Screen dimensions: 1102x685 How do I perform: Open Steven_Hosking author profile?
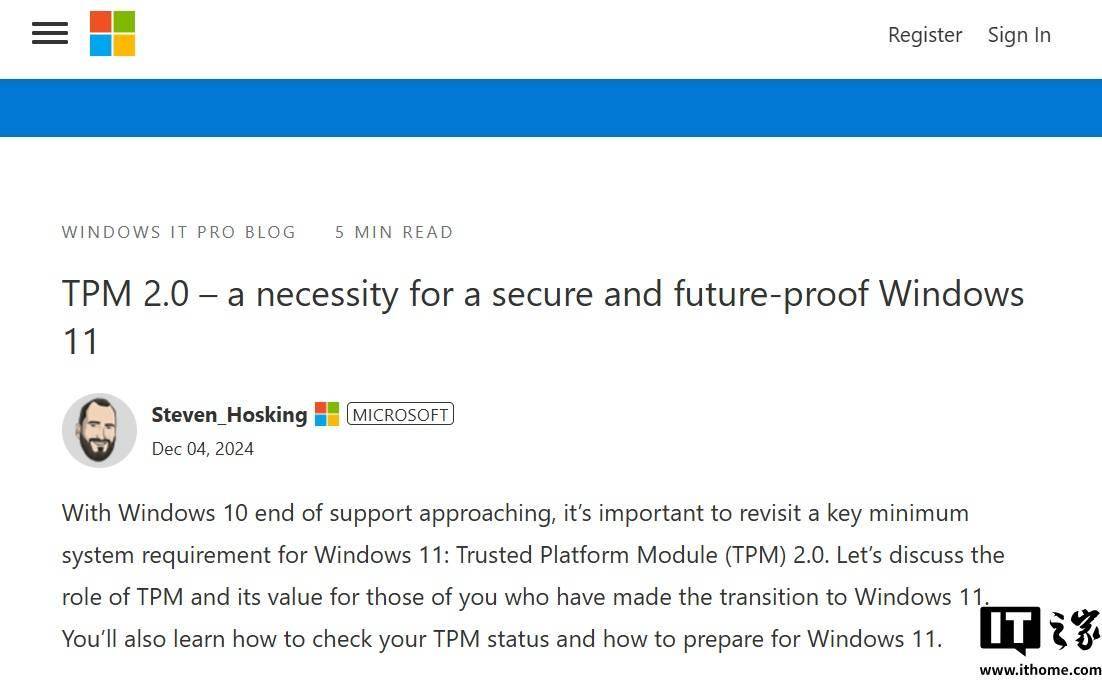[x=229, y=415]
